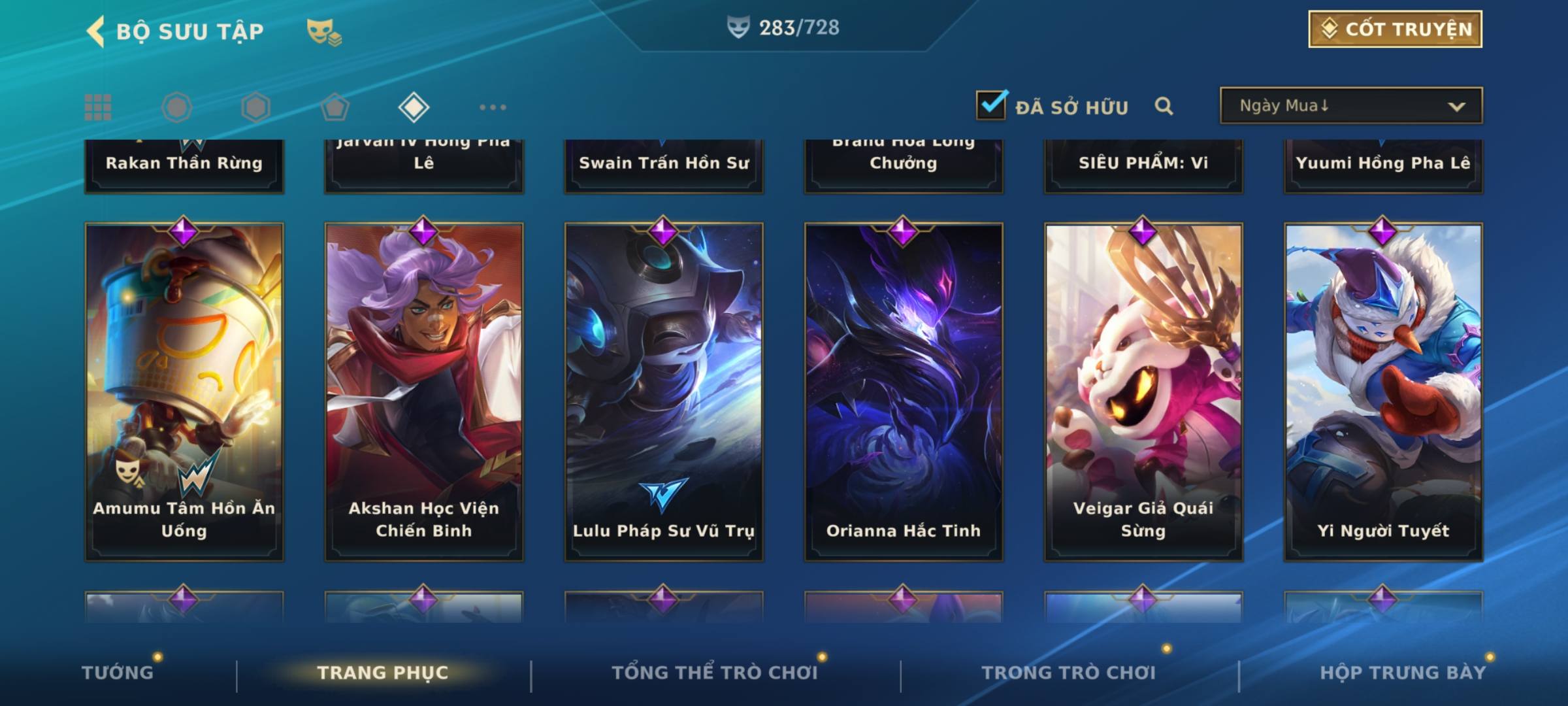The image size is (1568, 706).
Task: Uncheck the Đã Sở Hữu checkbox
Action: 991,105
